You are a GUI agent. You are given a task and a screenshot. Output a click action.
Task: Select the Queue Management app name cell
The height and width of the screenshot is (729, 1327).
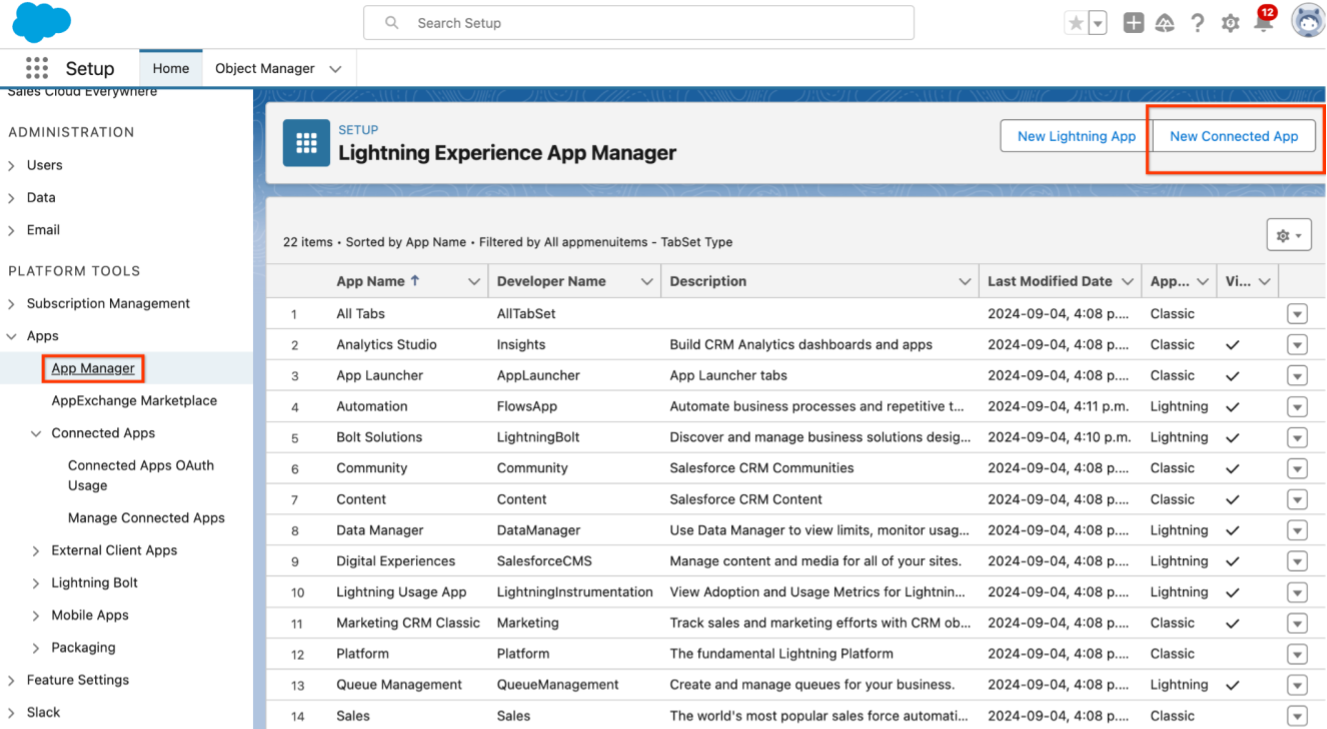pos(399,685)
